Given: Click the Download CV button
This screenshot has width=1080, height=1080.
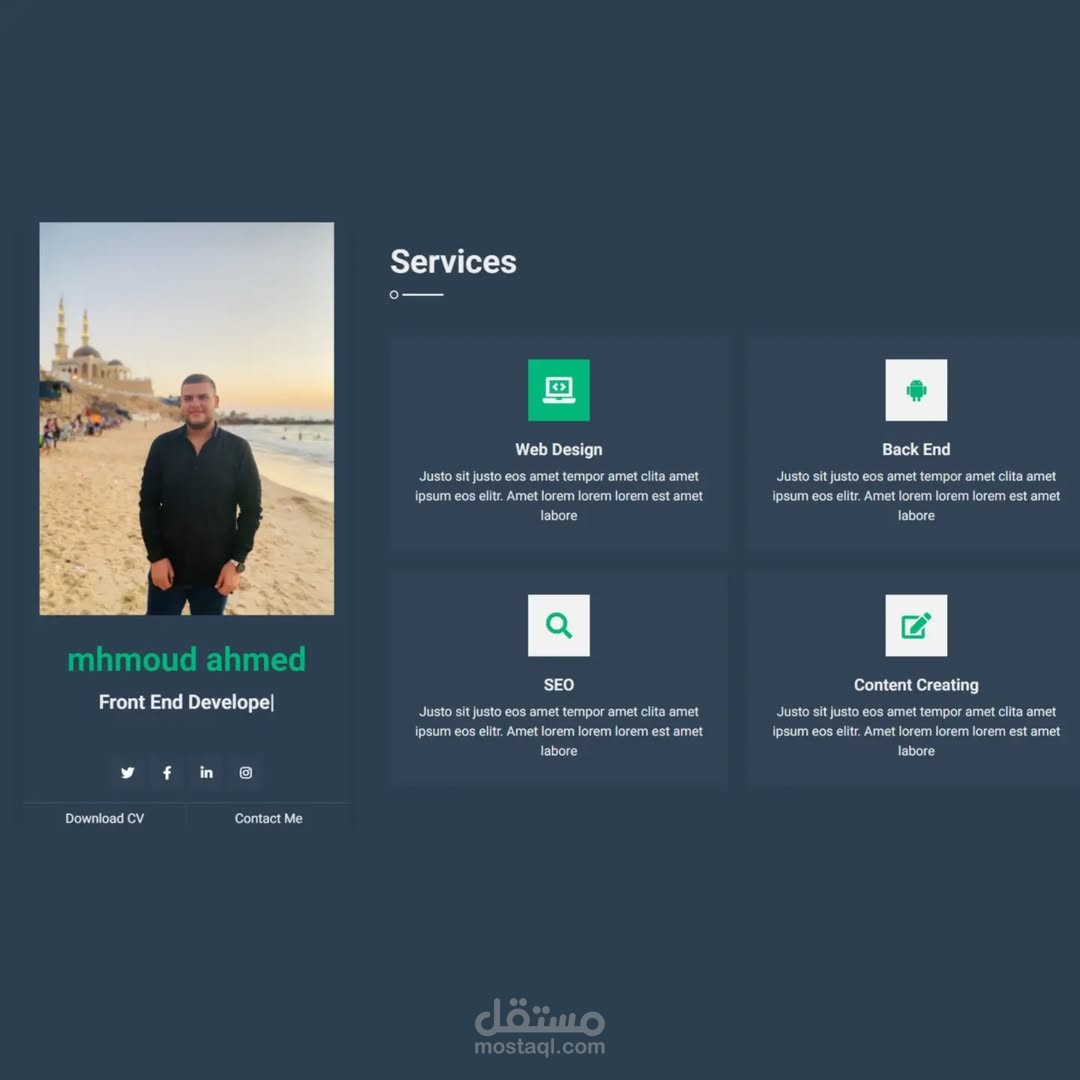Looking at the screenshot, I should click(105, 818).
